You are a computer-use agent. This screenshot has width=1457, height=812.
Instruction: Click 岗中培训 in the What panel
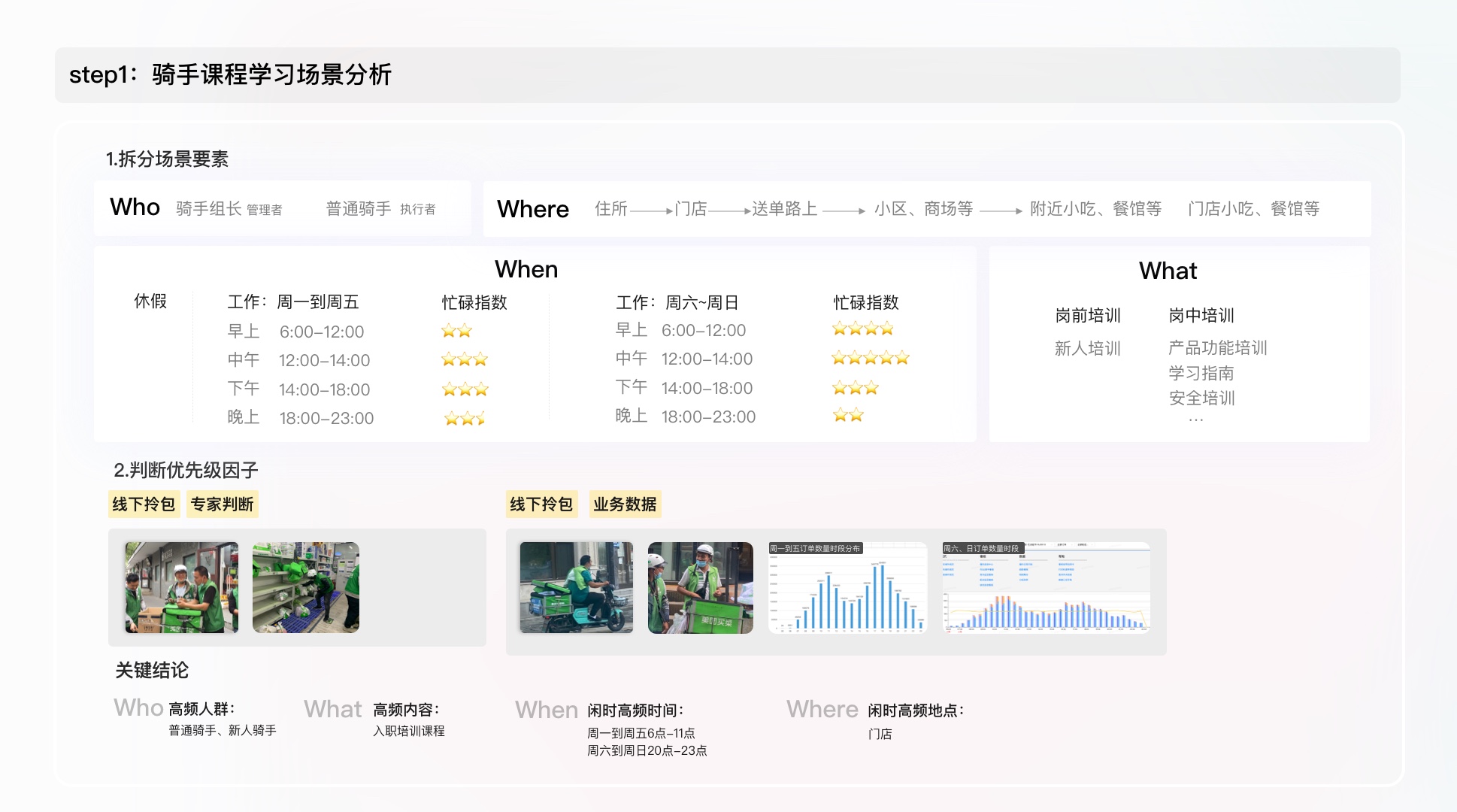pyautogui.click(x=1201, y=315)
